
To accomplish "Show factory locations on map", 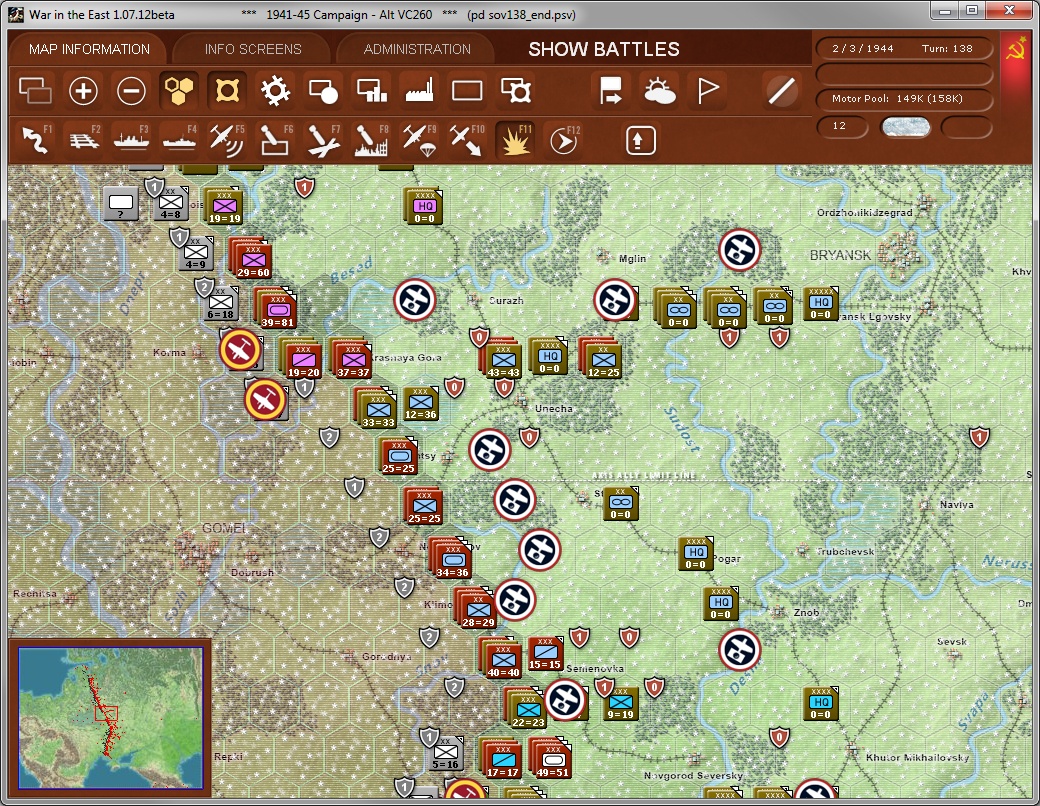I will click(x=419, y=91).
